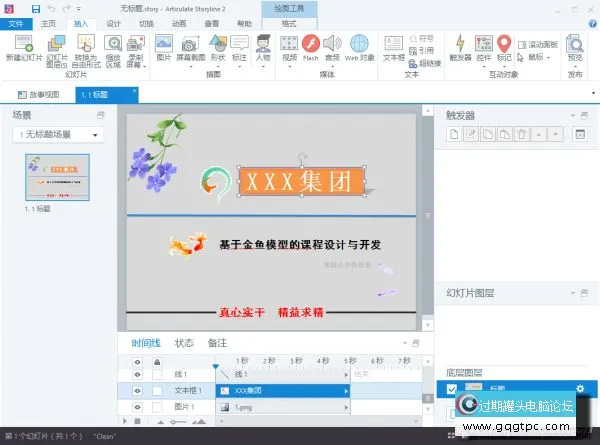
Task: Click the 新建幻灯片 (new slide) icon
Action: click(19, 46)
